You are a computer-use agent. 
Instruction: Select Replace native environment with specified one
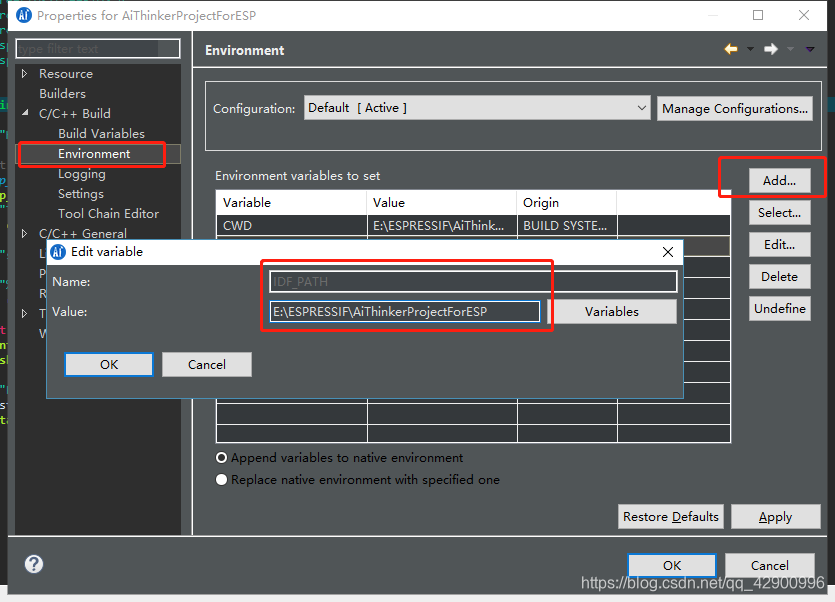point(222,479)
